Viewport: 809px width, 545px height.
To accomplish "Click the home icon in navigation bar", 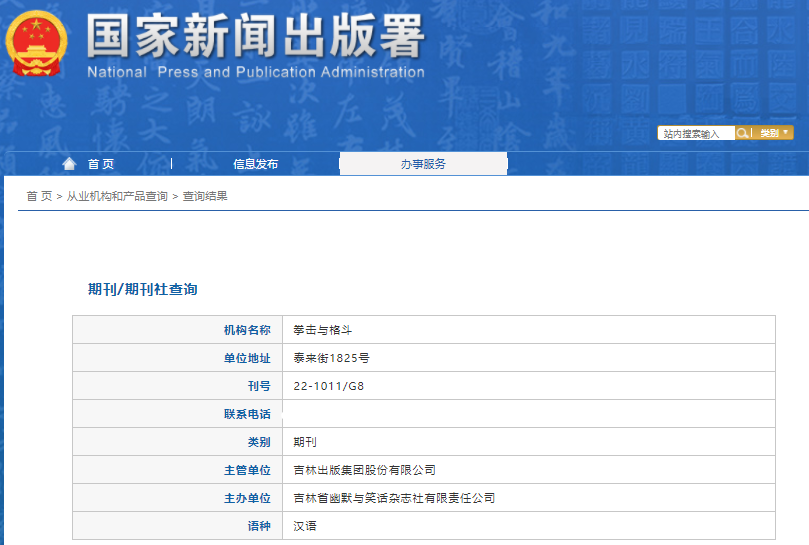I will [x=69, y=164].
